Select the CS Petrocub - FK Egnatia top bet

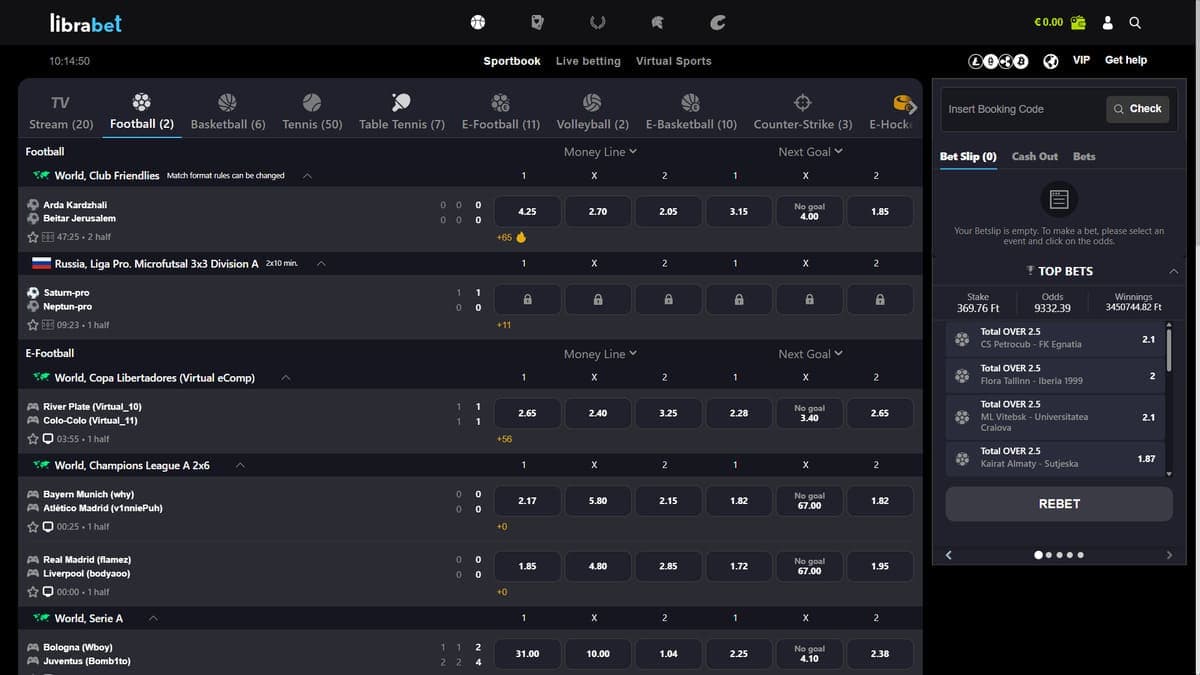(x=1055, y=339)
